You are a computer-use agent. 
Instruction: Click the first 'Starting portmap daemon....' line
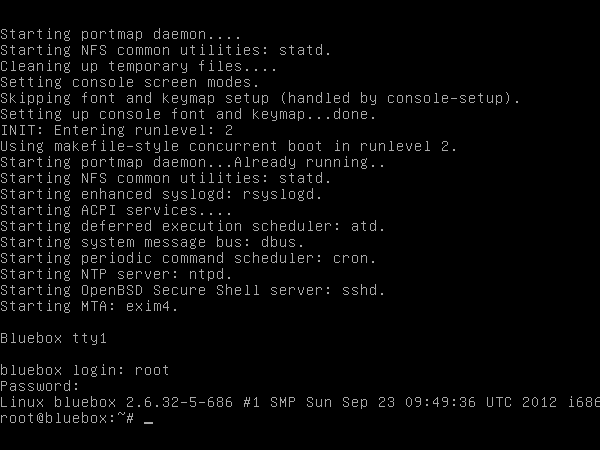(x=121, y=34)
